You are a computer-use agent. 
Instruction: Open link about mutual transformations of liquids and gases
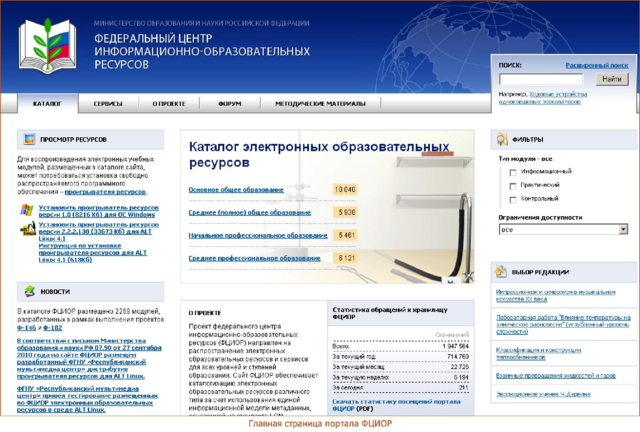pyautogui.click(x=556, y=376)
